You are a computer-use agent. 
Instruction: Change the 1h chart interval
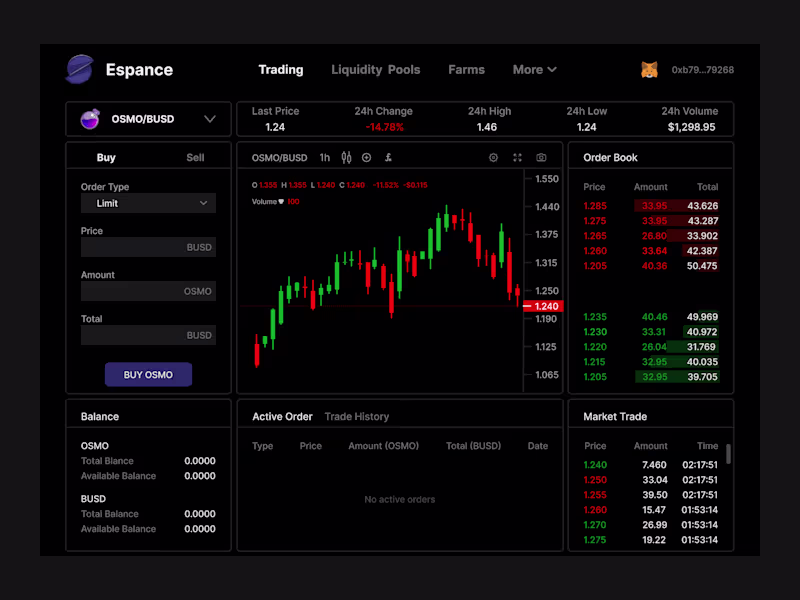tap(324, 158)
